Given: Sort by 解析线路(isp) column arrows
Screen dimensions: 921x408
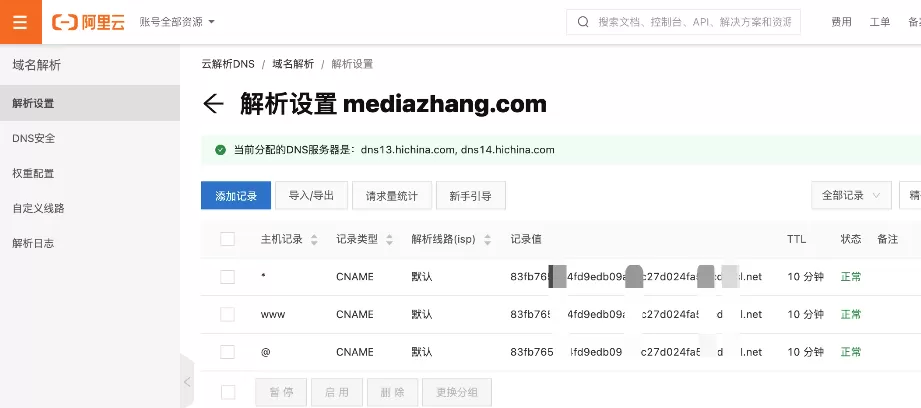Looking at the screenshot, I should tap(488, 240).
